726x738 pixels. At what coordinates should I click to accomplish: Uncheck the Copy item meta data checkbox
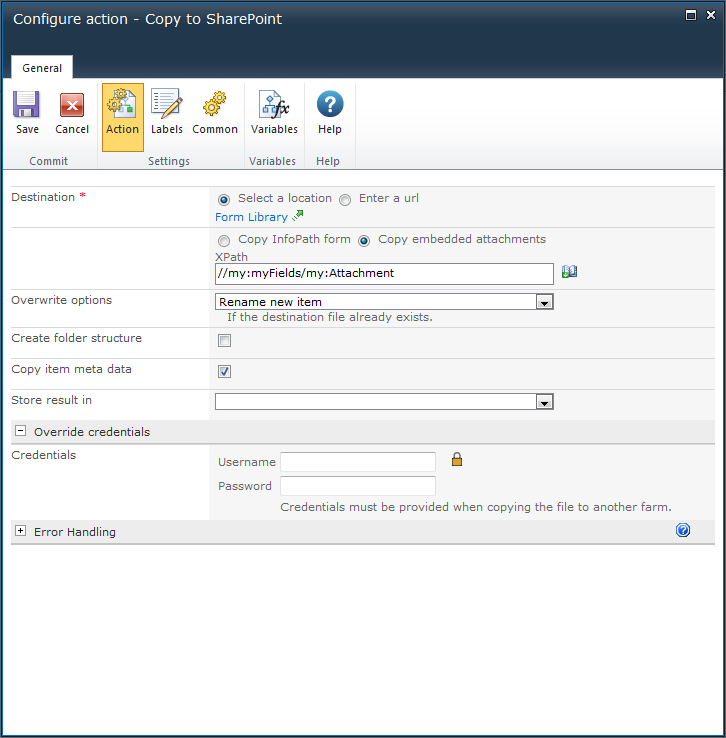coord(224,371)
